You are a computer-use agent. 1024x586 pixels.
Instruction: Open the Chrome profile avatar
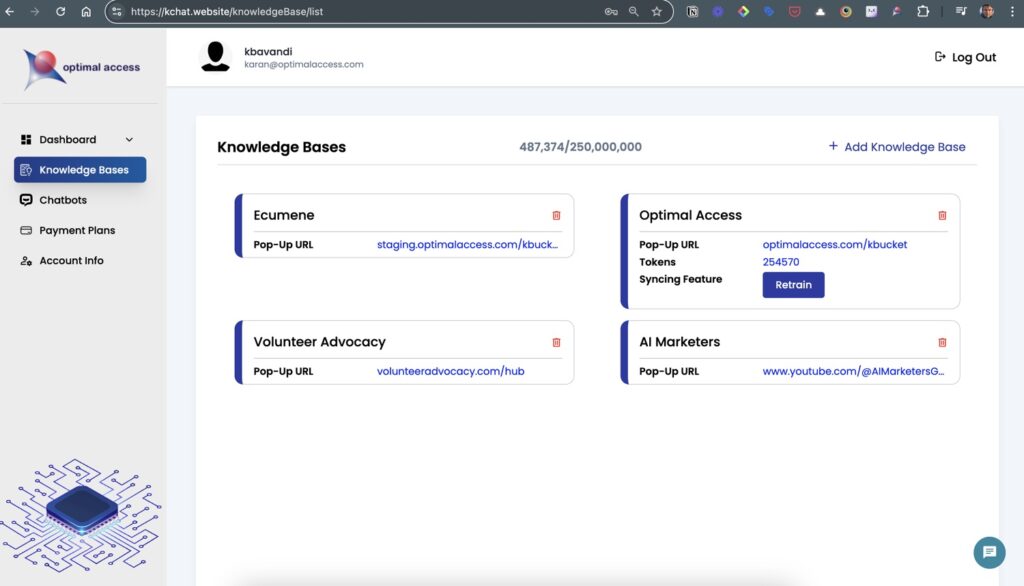point(987,11)
